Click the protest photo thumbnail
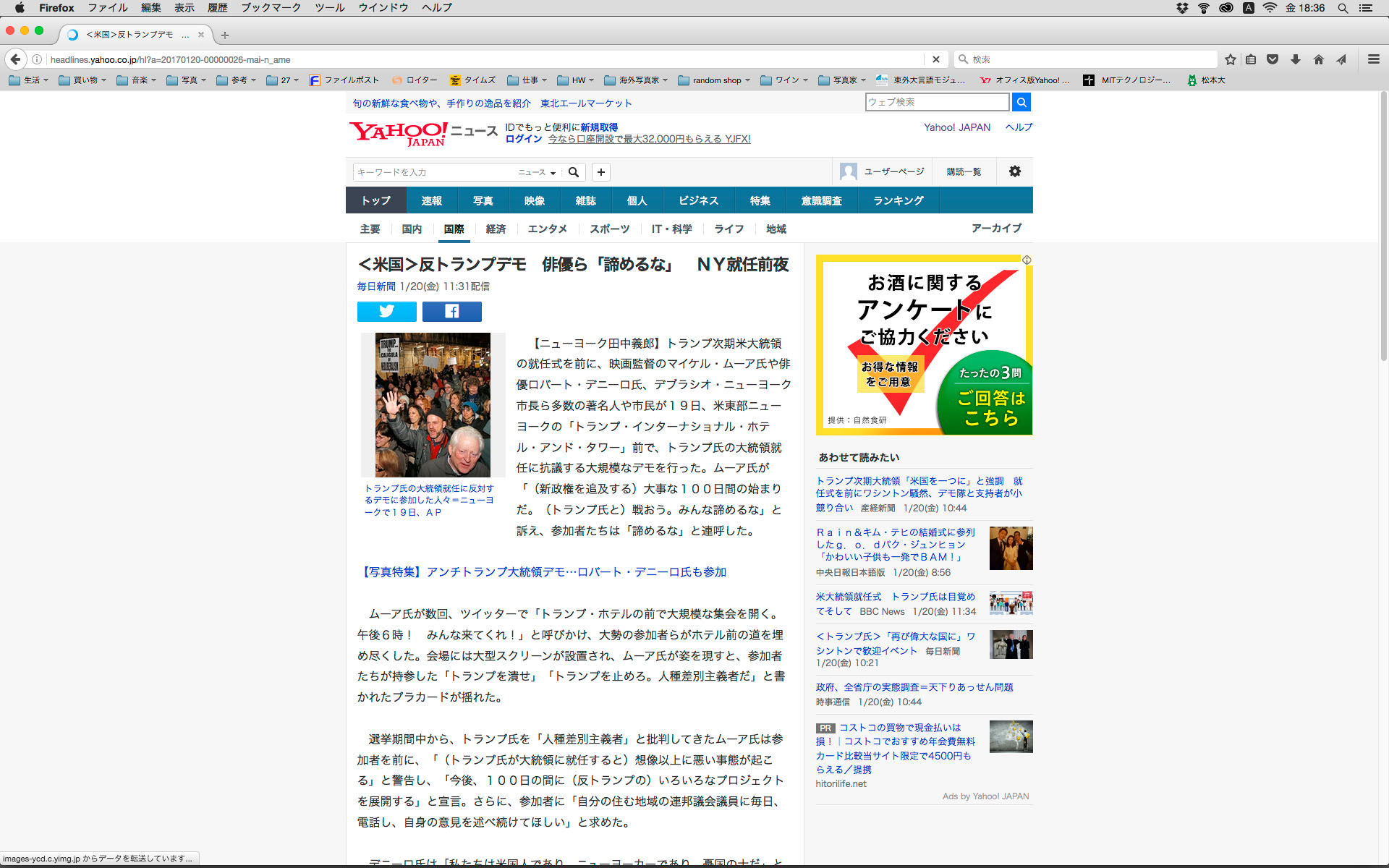 432,404
